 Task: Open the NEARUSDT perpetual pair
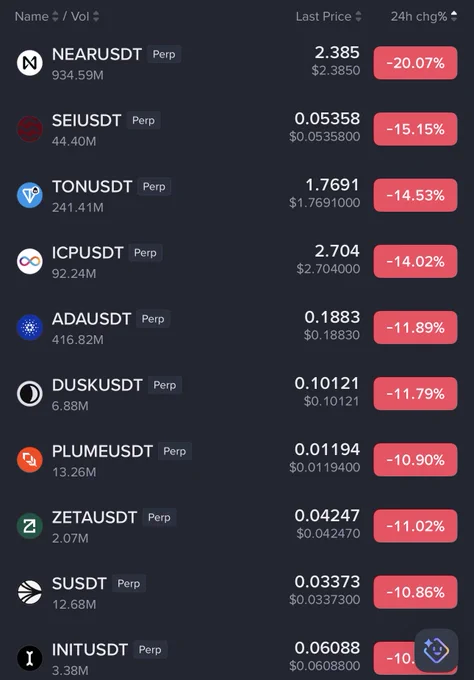click(x=237, y=63)
